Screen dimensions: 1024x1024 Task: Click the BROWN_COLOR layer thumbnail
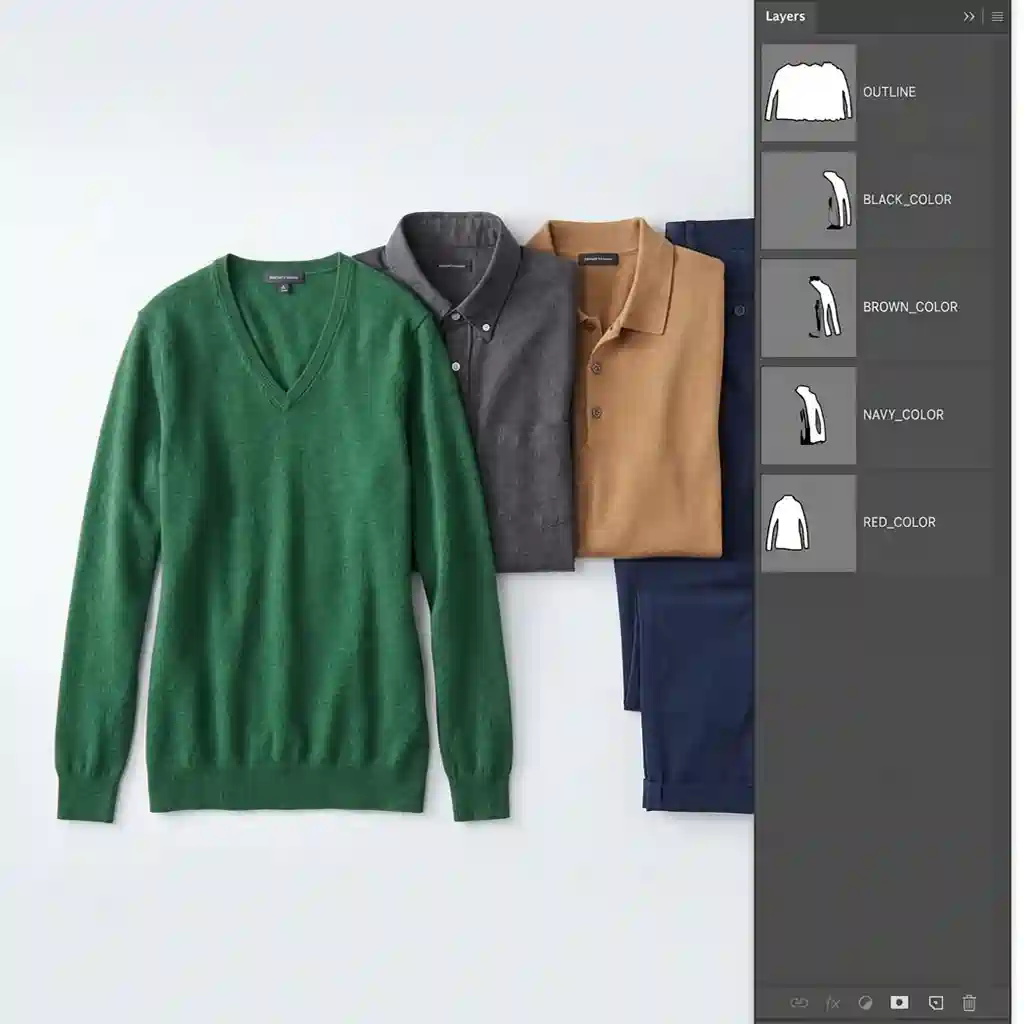point(808,308)
